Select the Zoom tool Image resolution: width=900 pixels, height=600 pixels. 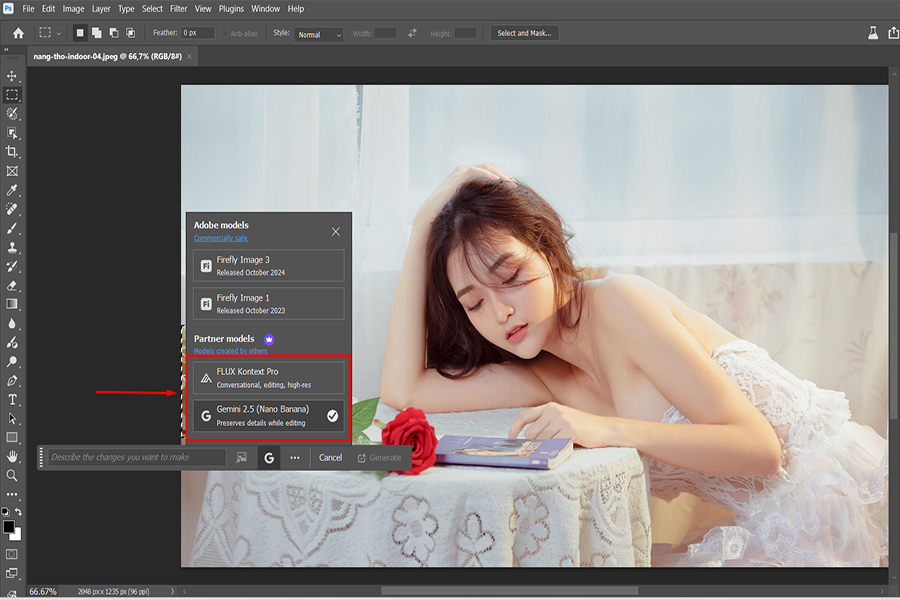click(12, 475)
